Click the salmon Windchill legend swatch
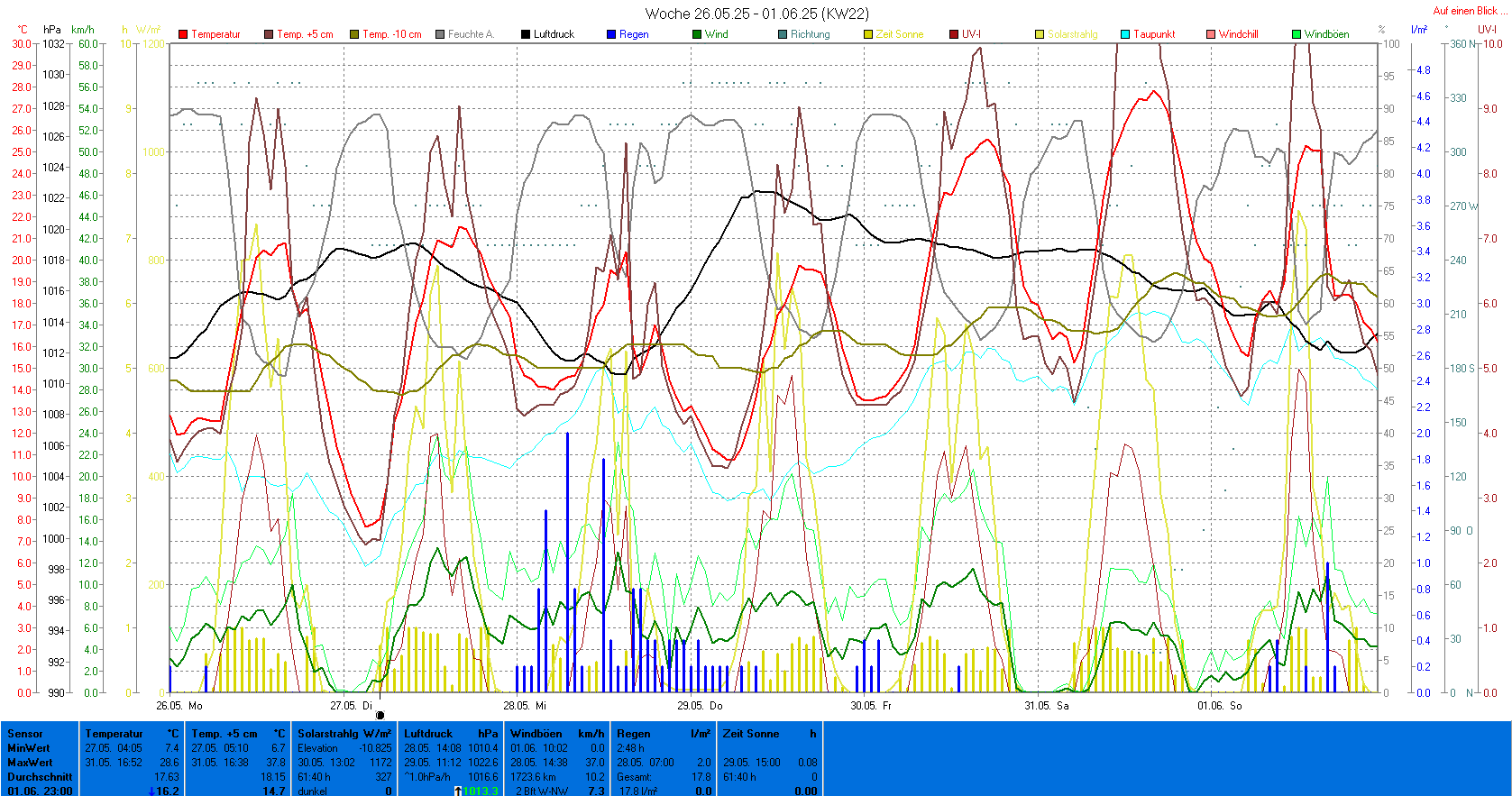1512x796 pixels. click(x=1211, y=34)
